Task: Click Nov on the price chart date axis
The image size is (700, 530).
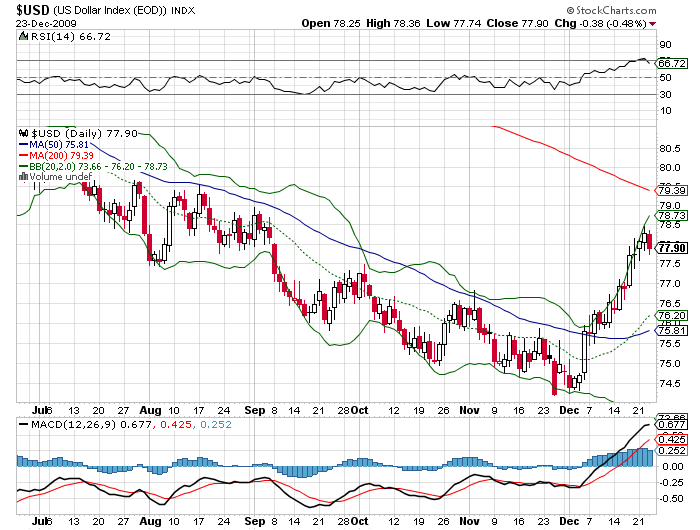Action: [469, 410]
